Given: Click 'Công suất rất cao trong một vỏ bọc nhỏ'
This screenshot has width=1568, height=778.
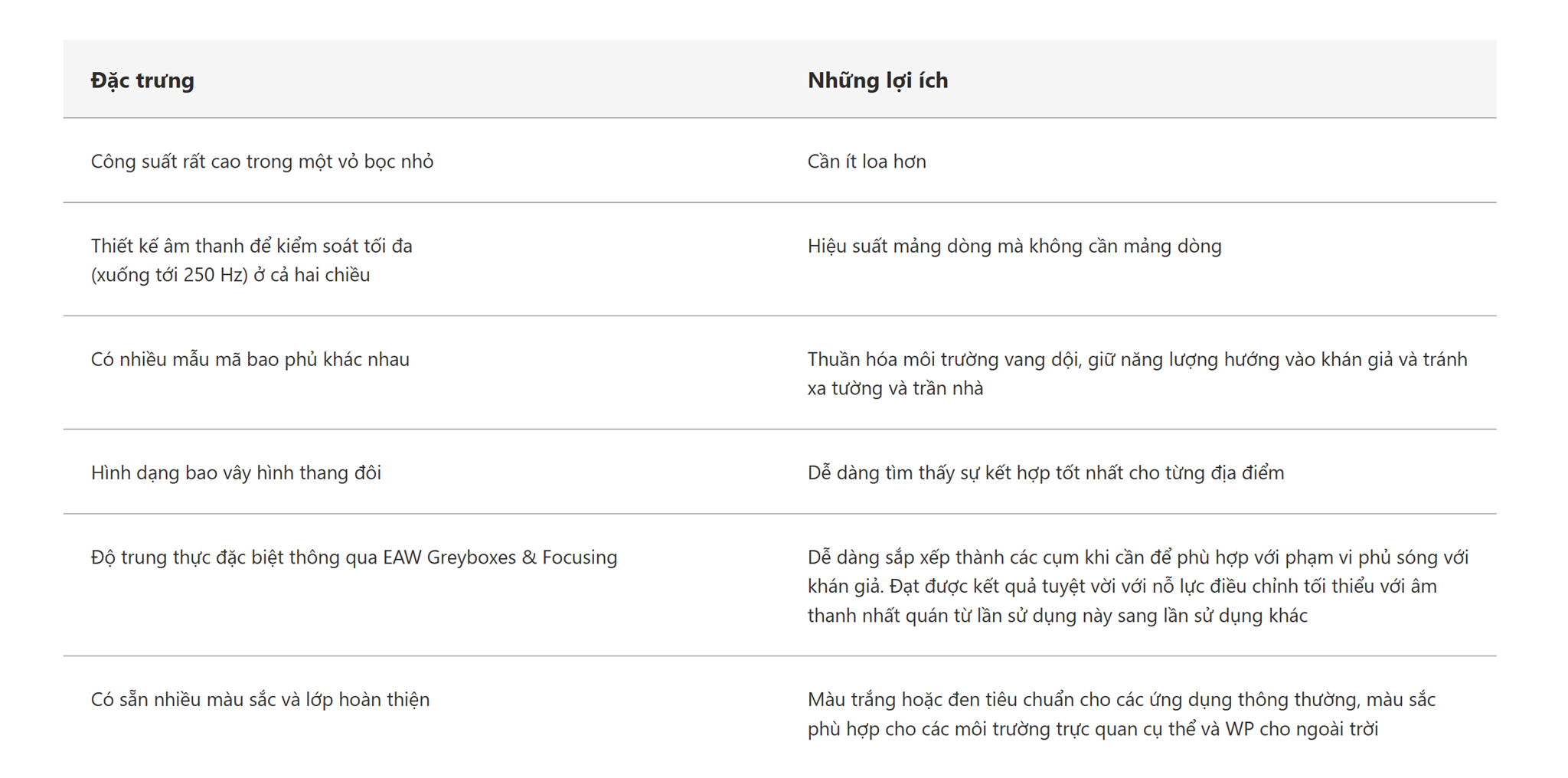Looking at the screenshot, I should pyautogui.click(x=262, y=162).
